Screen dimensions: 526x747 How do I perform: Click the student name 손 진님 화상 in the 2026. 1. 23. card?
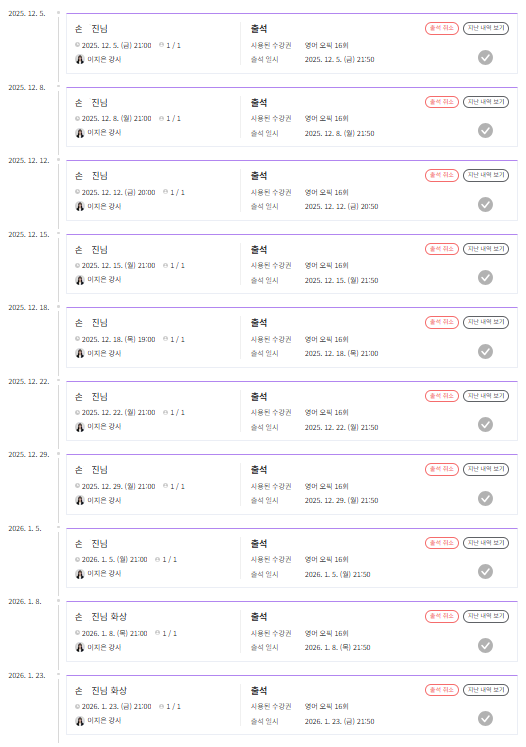tap(101, 690)
